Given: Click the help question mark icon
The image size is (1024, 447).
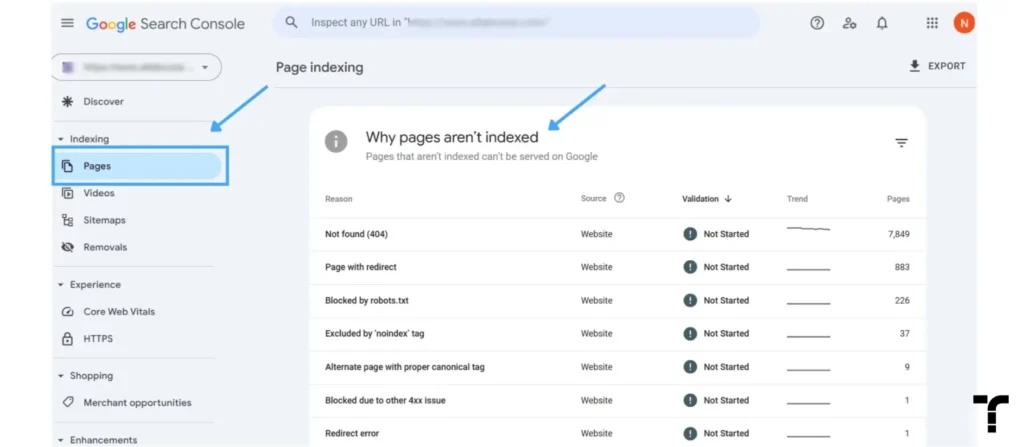Looking at the screenshot, I should [817, 23].
